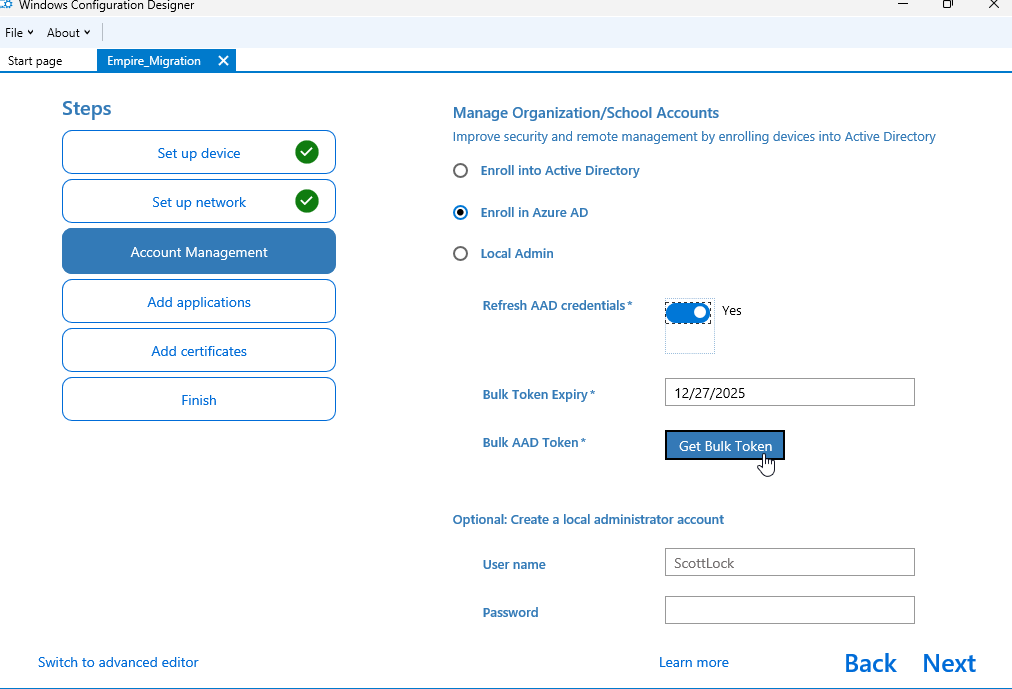The height and width of the screenshot is (689, 1012).
Task: Select the Enroll into Active Directory option
Action: click(x=460, y=170)
